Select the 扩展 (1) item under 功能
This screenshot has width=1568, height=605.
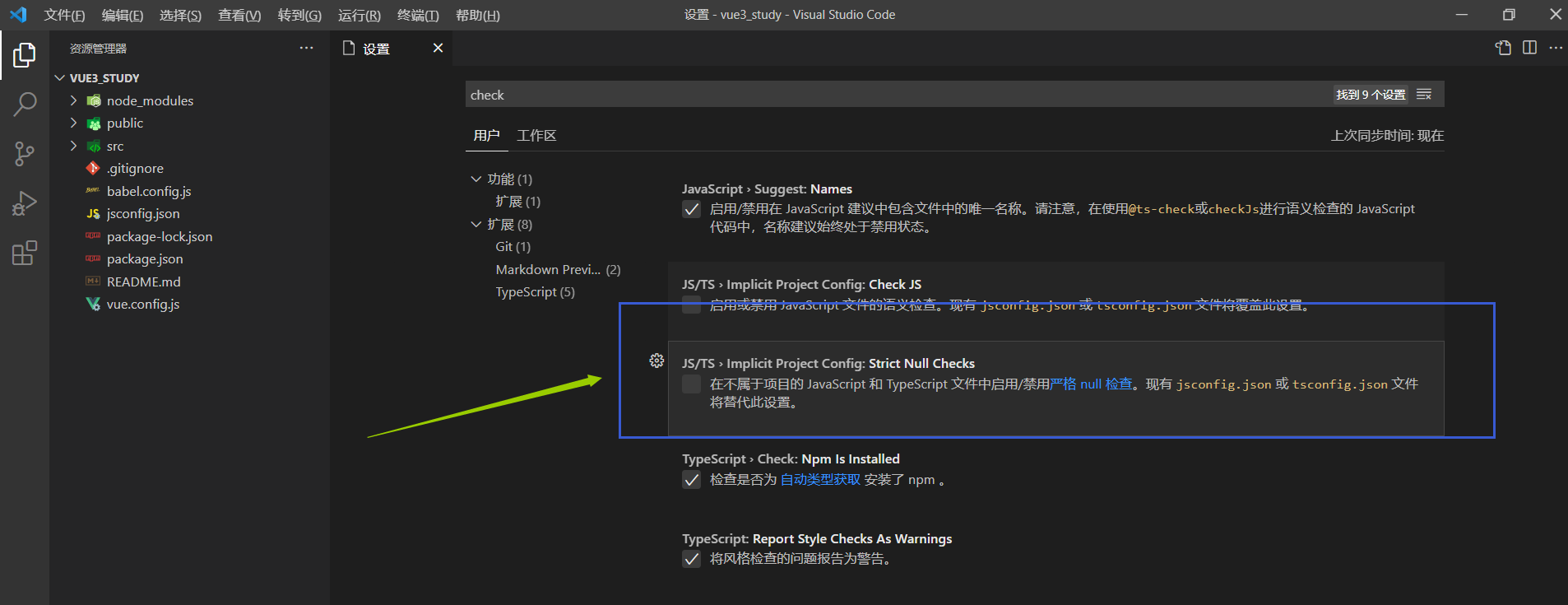[x=517, y=202]
